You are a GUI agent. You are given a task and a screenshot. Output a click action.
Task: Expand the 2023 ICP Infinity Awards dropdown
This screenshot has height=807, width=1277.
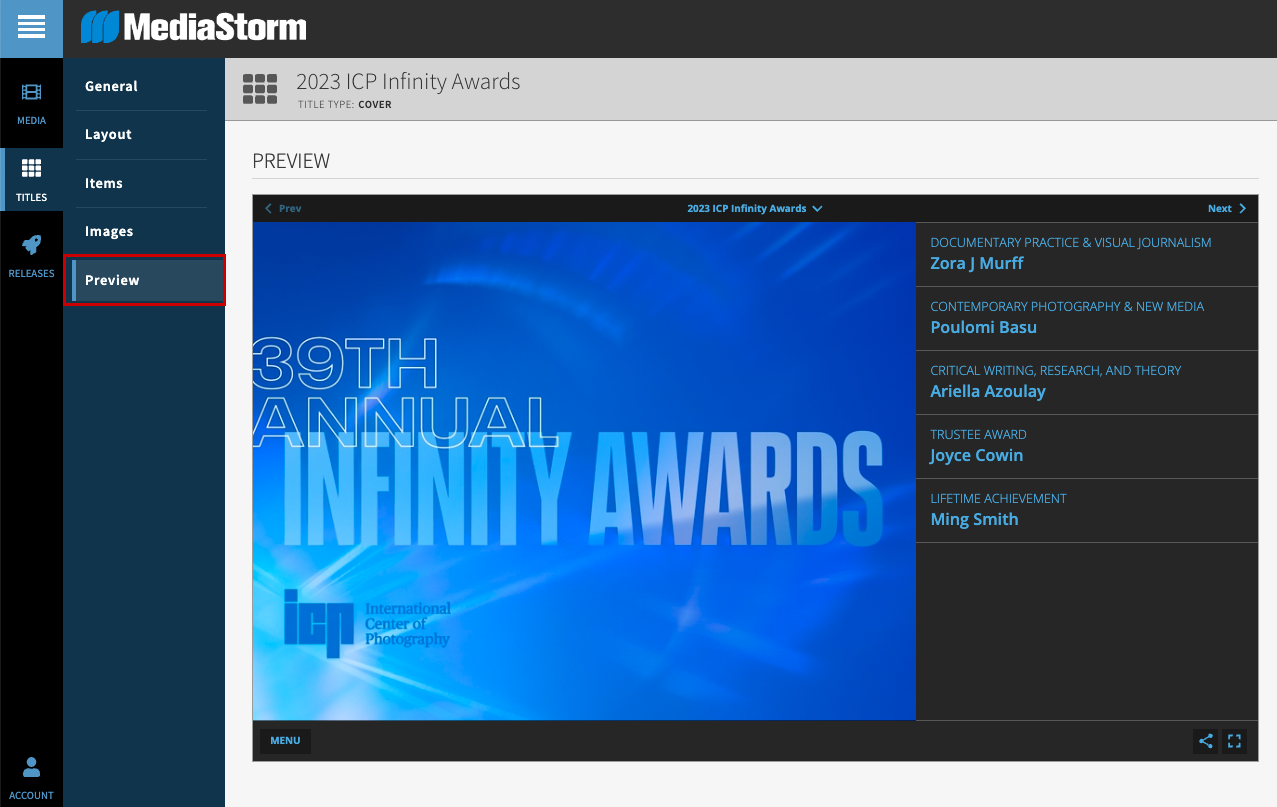click(x=754, y=209)
